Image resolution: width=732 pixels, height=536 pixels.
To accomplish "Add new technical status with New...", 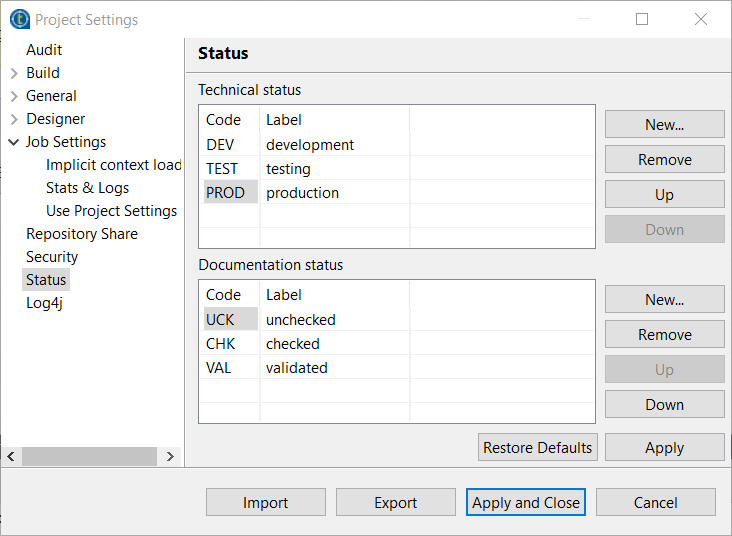I will pos(664,125).
